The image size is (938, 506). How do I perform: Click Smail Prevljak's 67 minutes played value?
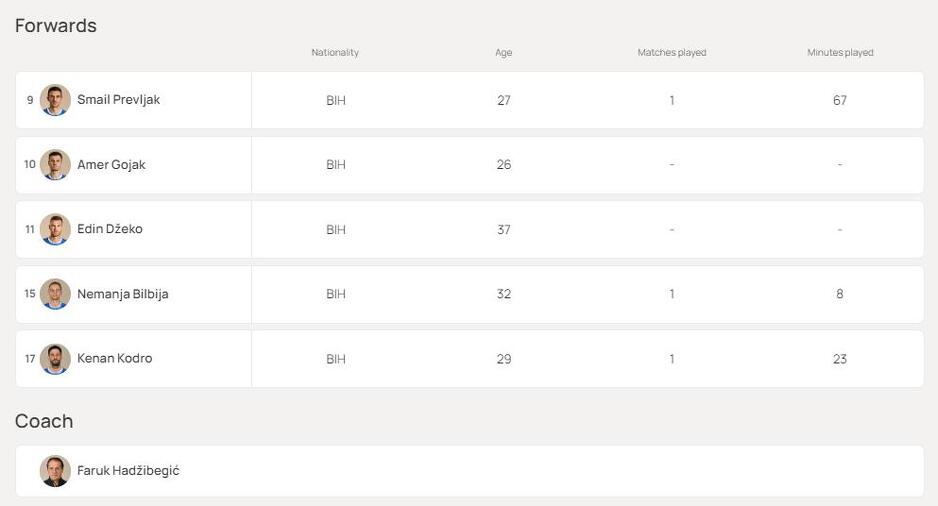click(840, 100)
